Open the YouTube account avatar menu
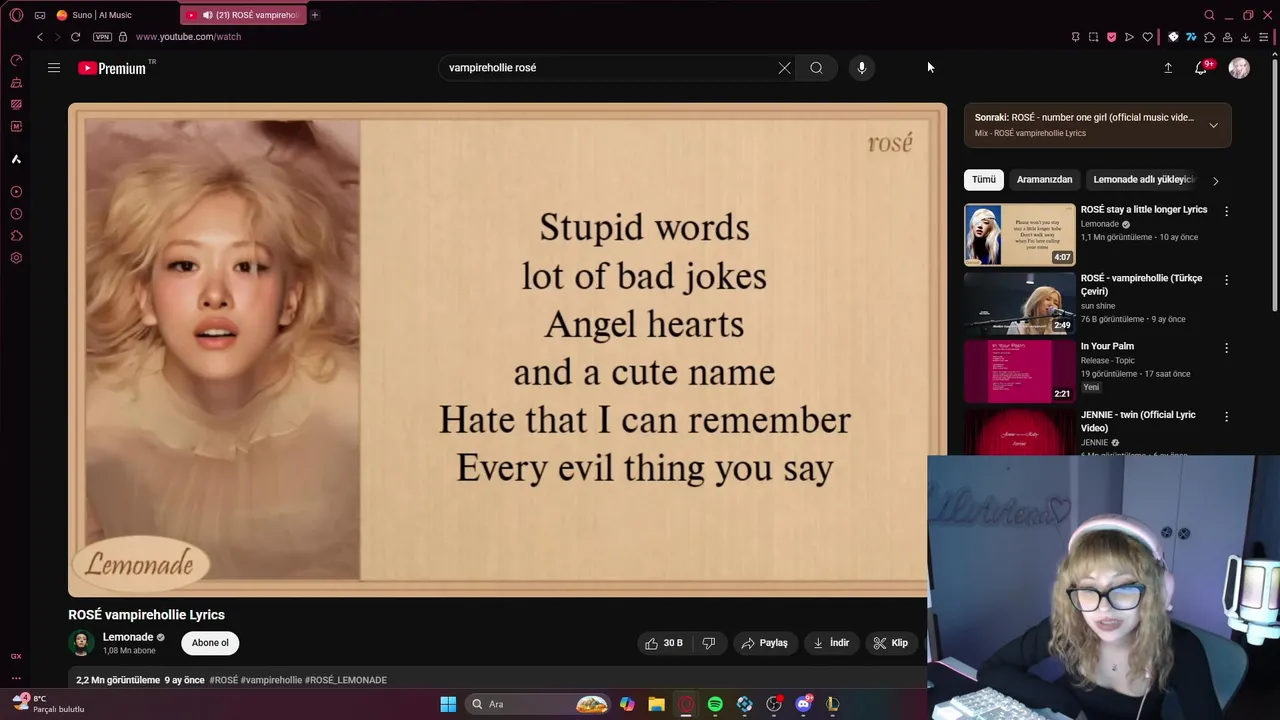This screenshot has height=720, width=1280. click(1239, 68)
